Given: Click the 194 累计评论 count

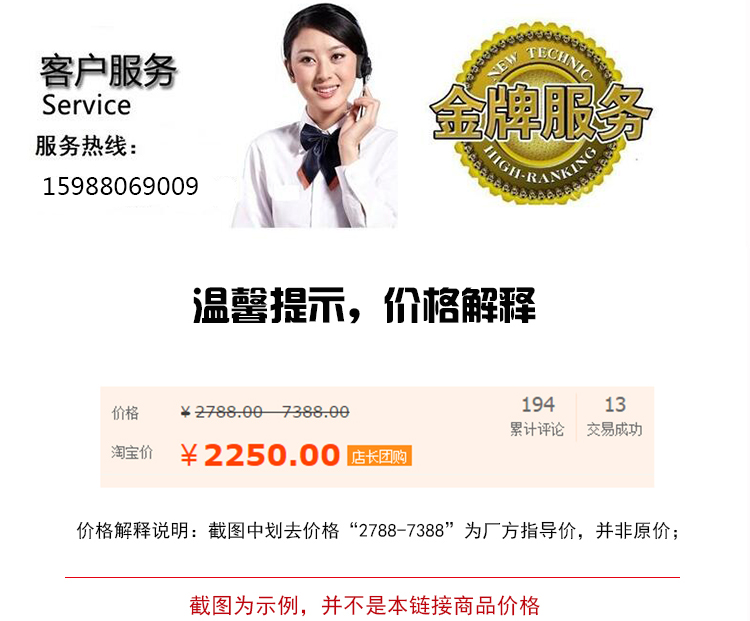Looking at the screenshot, I should coord(537,417).
